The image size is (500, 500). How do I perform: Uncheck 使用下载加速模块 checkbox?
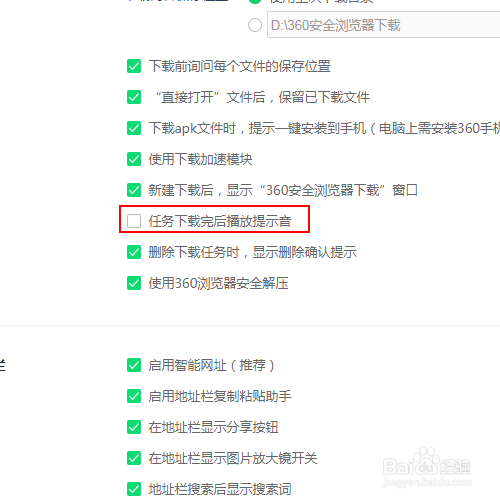coord(134,159)
